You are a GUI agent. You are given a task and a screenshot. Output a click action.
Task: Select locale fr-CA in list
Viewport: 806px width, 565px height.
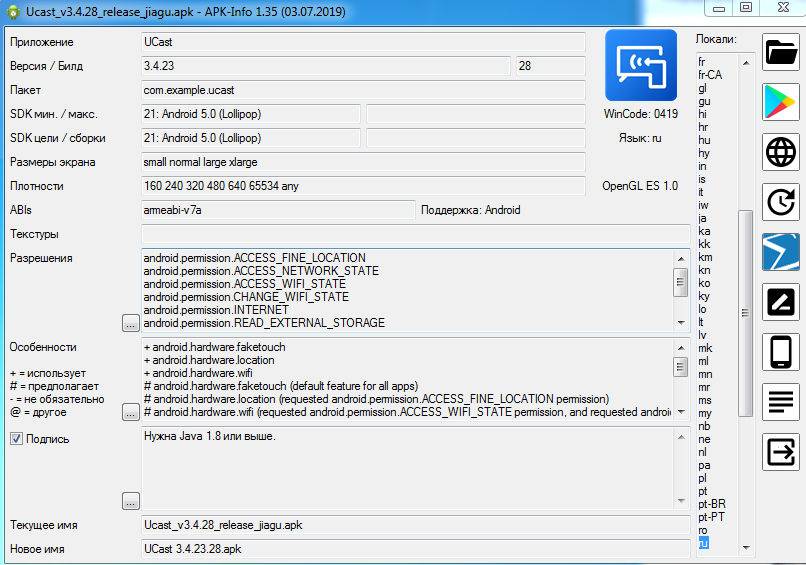(x=710, y=75)
